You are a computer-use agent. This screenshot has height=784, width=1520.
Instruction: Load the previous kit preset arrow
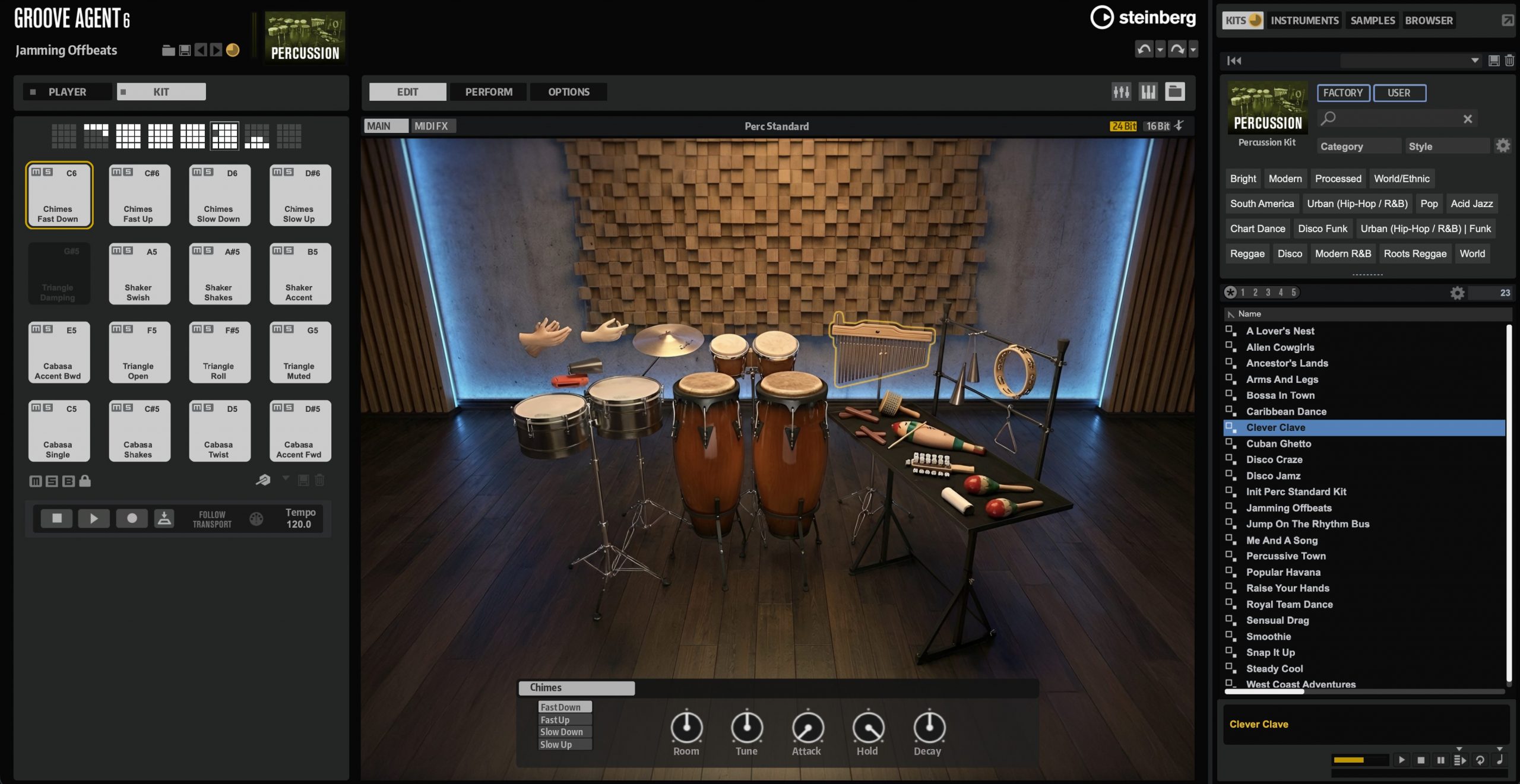click(201, 50)
